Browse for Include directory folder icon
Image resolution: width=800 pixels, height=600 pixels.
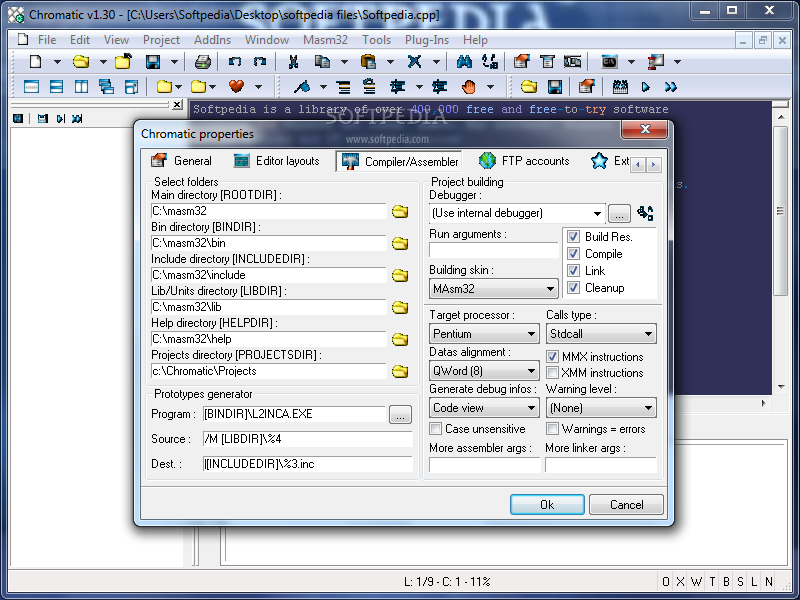(x=400, y=276)
